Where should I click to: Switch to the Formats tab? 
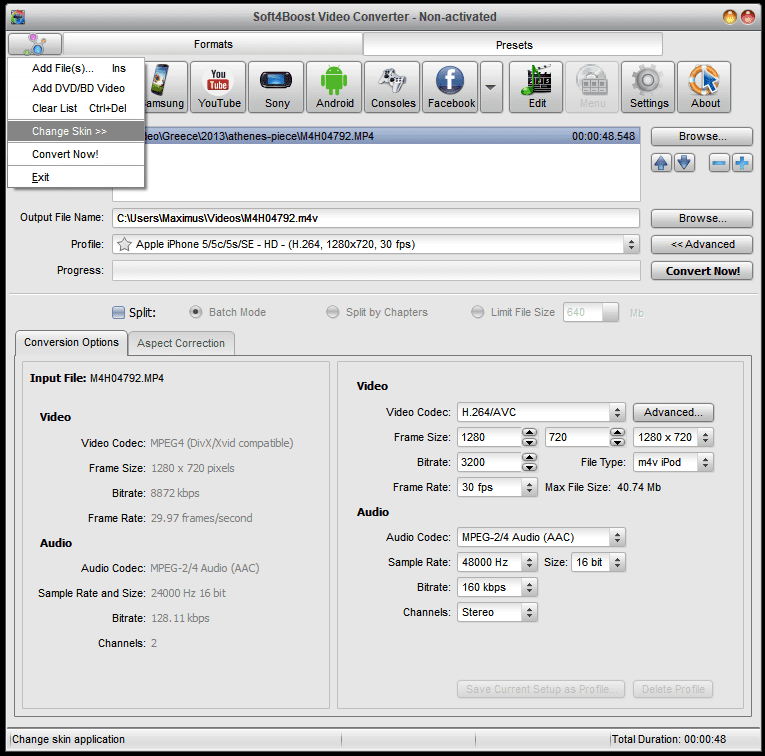(x=213, y=44)
